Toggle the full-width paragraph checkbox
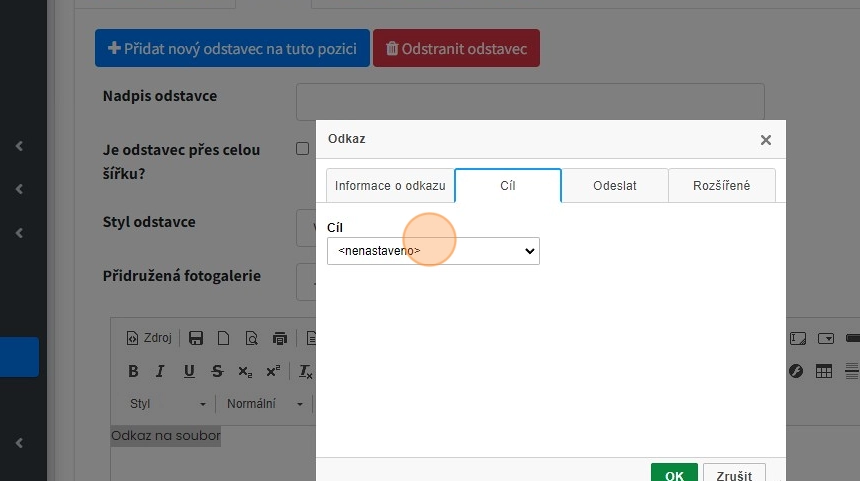The height and width of the screenshot is (481, 860). pos(302,149)
